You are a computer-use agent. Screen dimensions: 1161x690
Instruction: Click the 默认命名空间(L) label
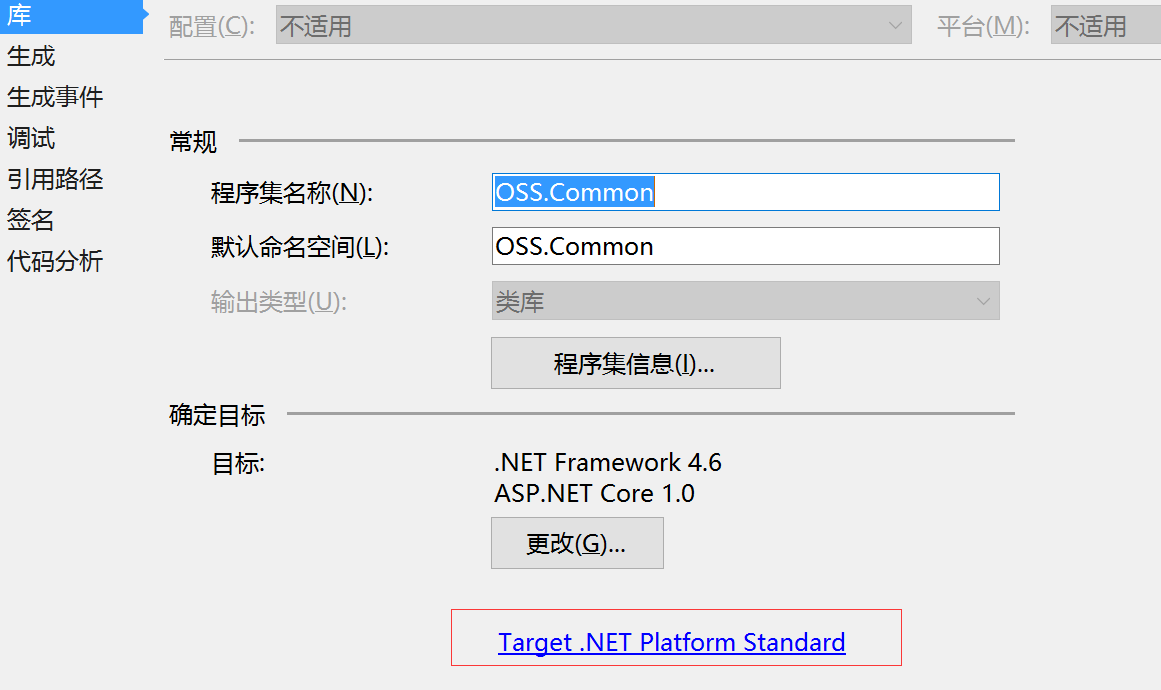[x=299, y=247]
